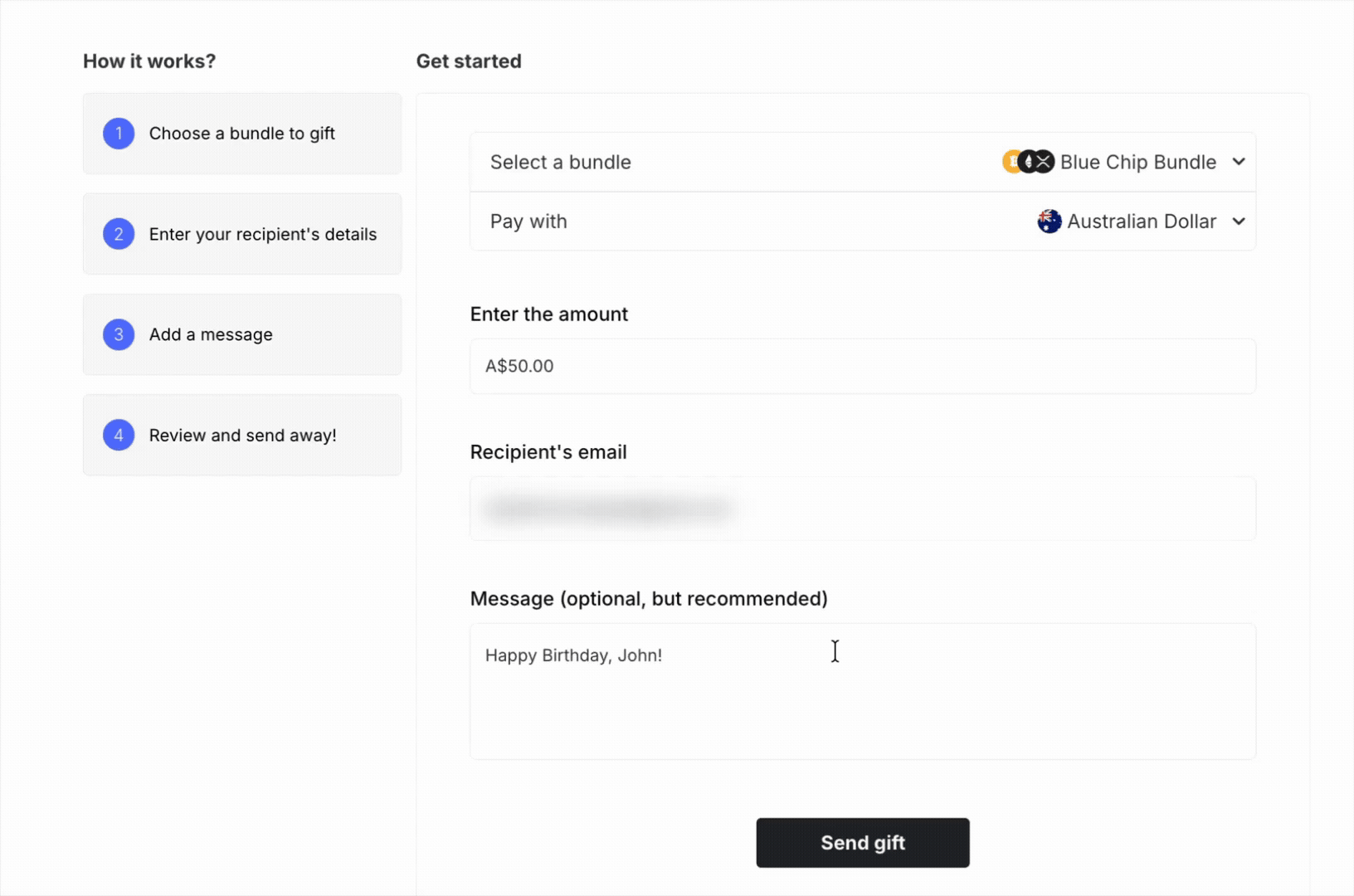
Task: Click the Send gift button
Action: point(863,843)
